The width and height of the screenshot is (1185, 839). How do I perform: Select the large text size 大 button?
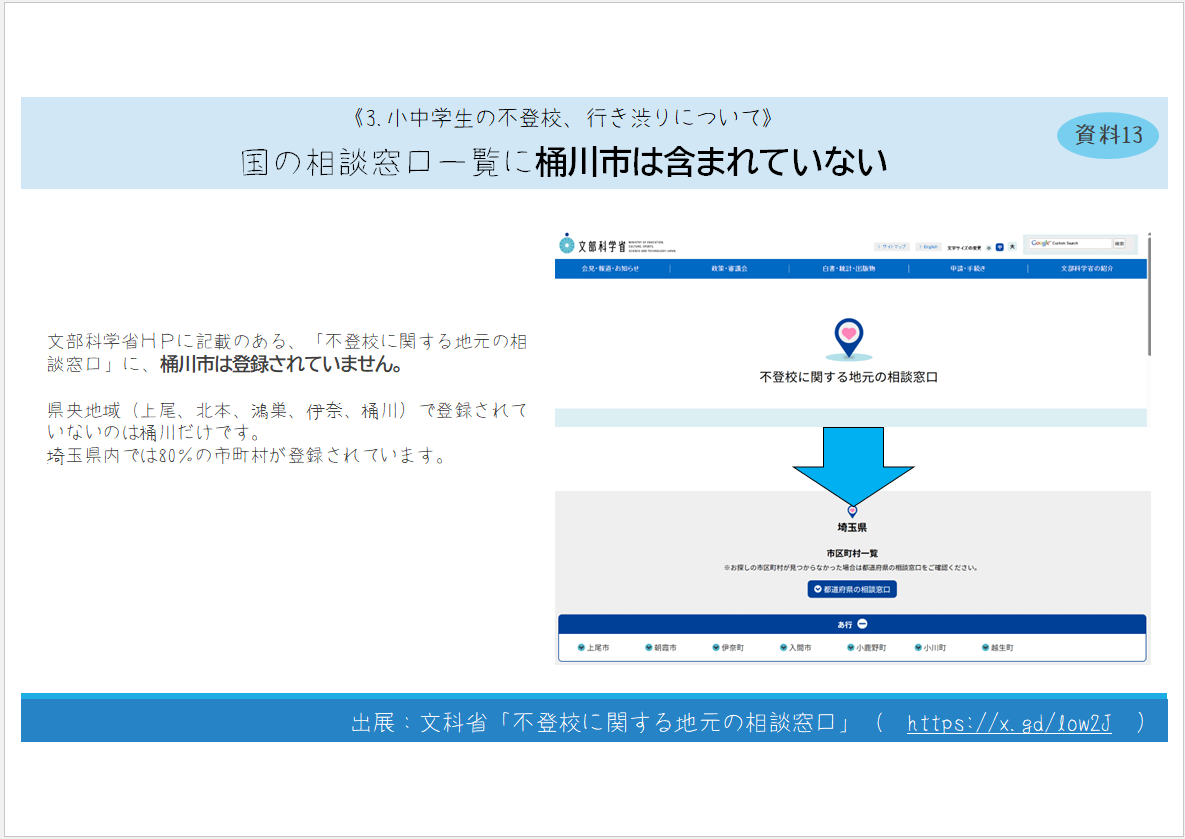click(x=1012, y=247)
